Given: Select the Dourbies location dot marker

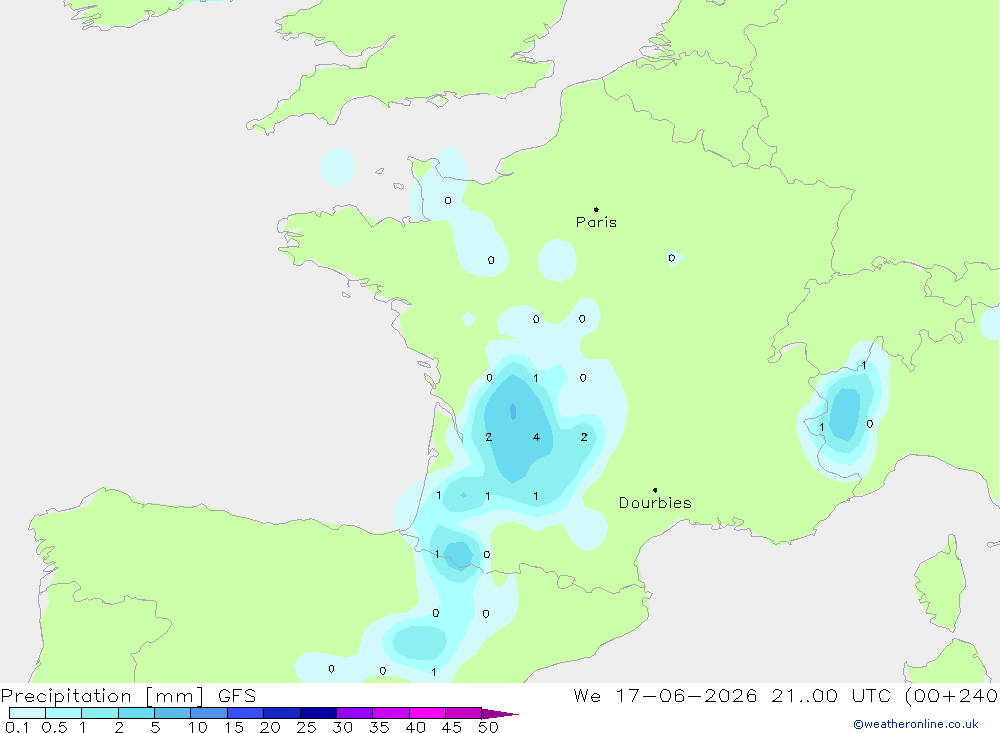Looking at the screenshot, I should tap(655, 490).
